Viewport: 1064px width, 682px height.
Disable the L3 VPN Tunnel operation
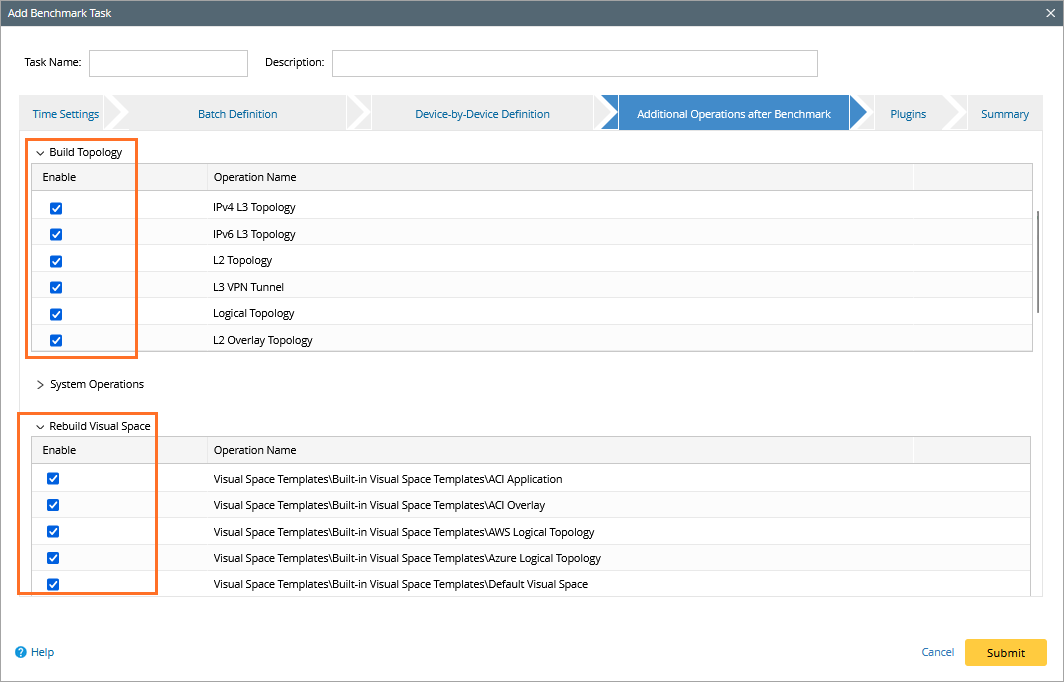click(56, 287)
